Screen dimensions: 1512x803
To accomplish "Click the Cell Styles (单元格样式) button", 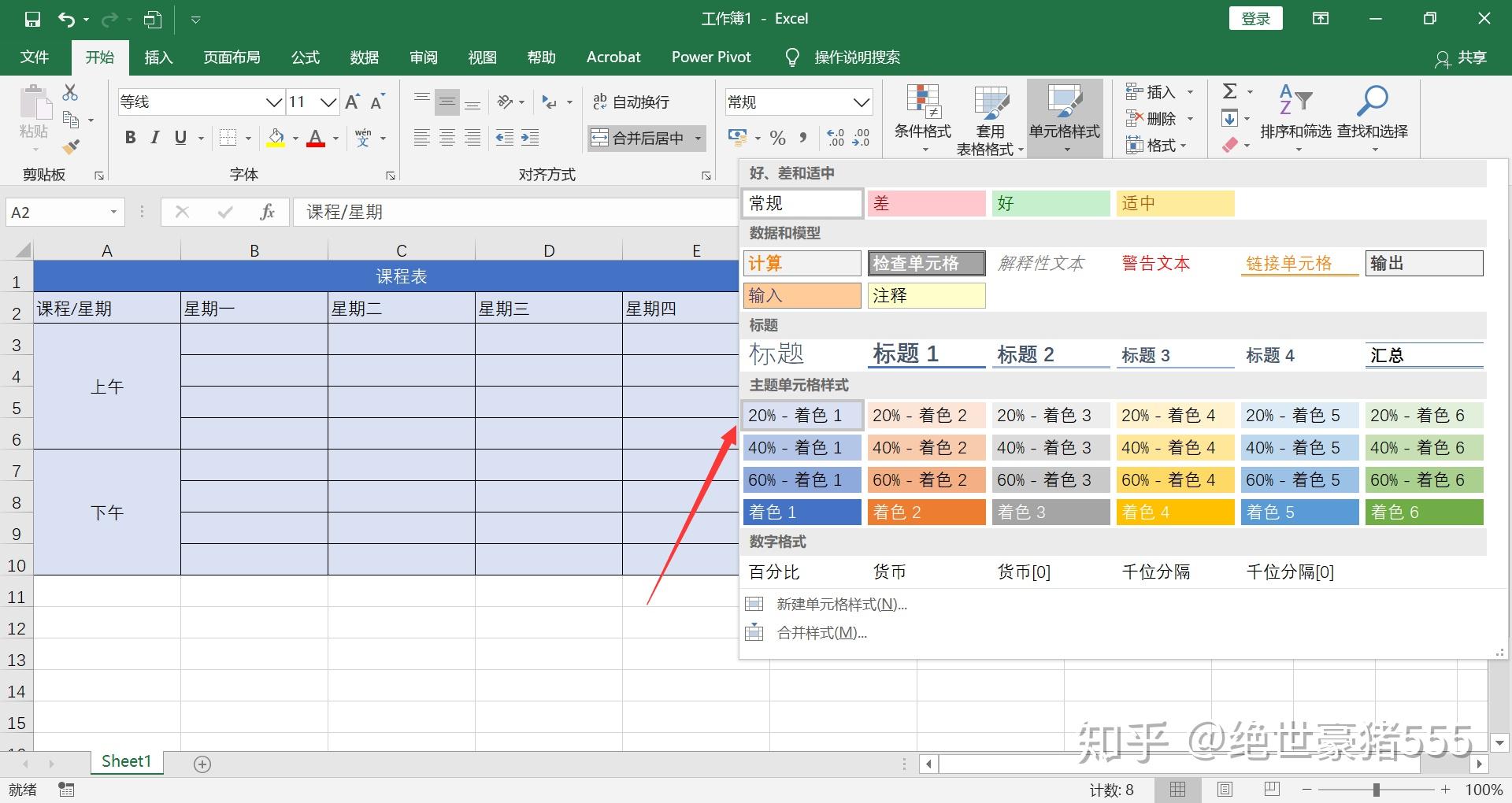I will (1065, 118).
